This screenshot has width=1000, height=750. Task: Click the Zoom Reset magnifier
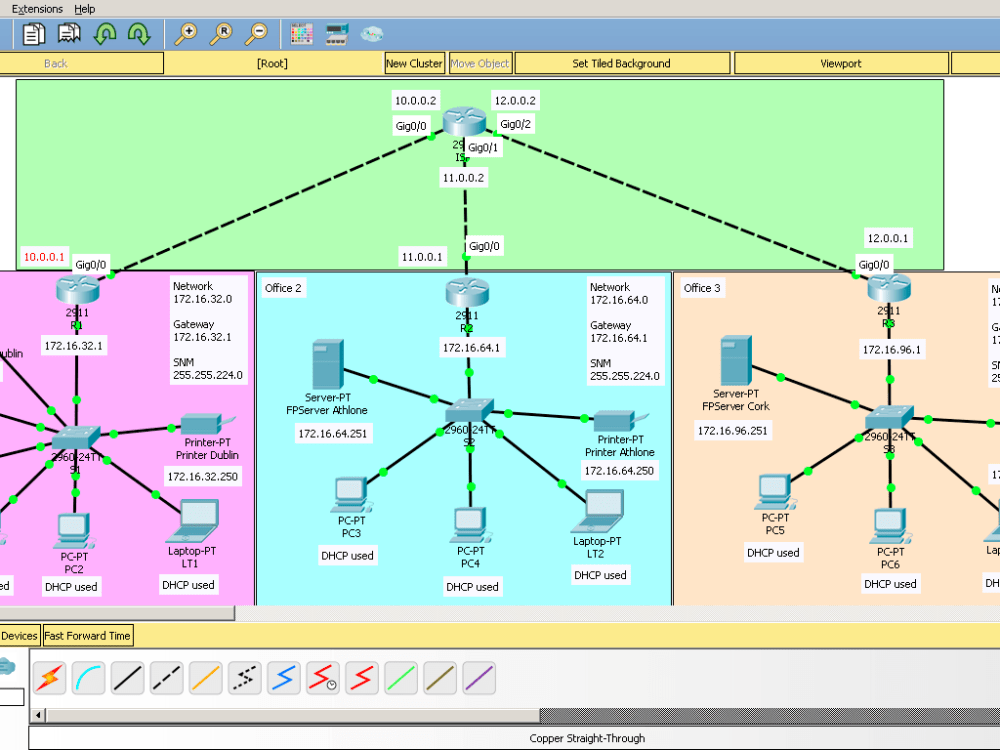tap(222, 33)
